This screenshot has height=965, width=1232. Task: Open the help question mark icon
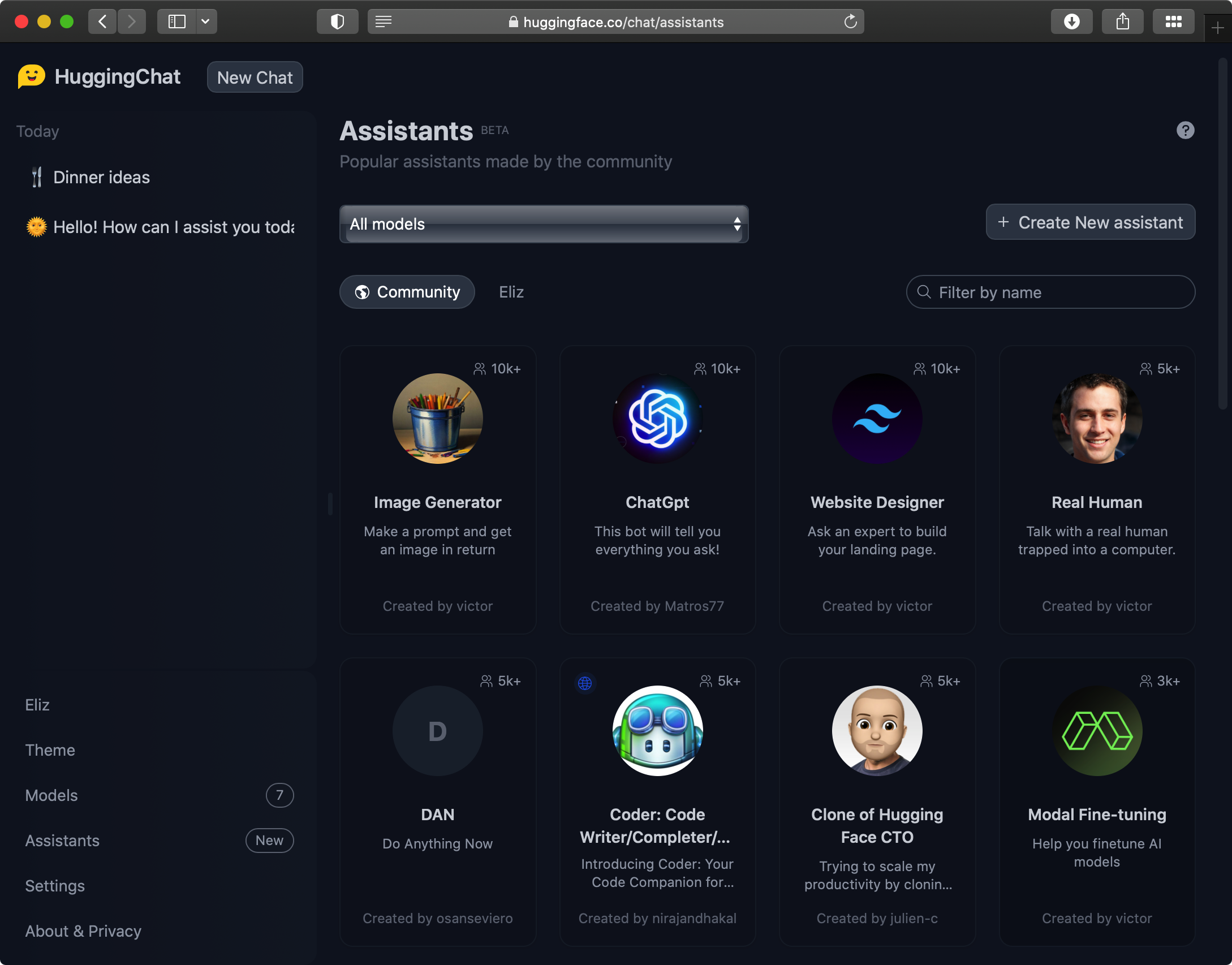click(x=1185, y=130)
